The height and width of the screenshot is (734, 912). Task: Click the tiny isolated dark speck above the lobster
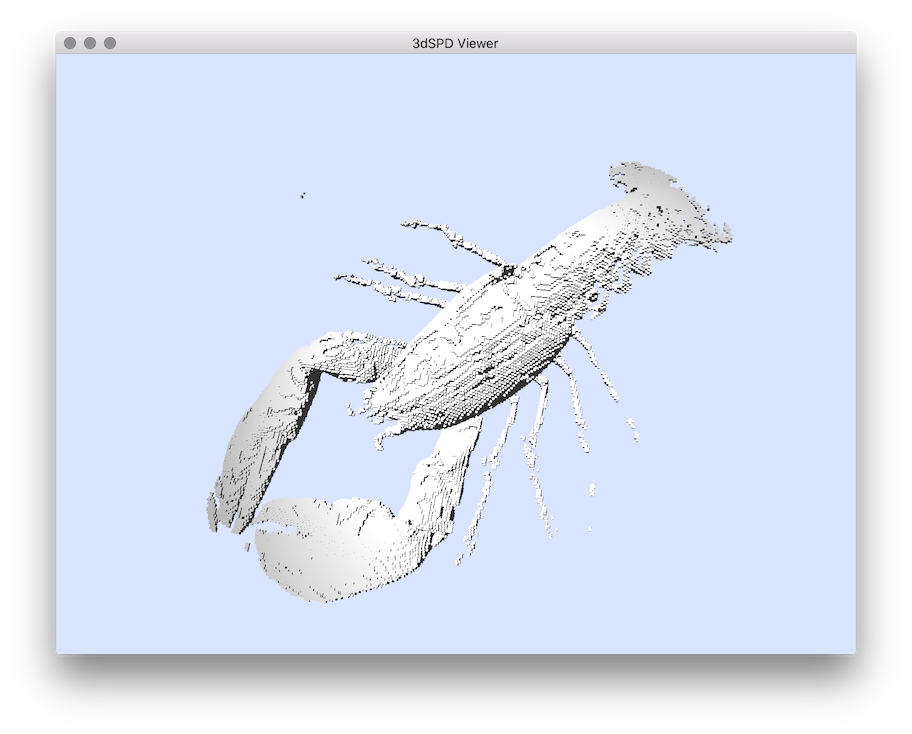coord(303,195)
